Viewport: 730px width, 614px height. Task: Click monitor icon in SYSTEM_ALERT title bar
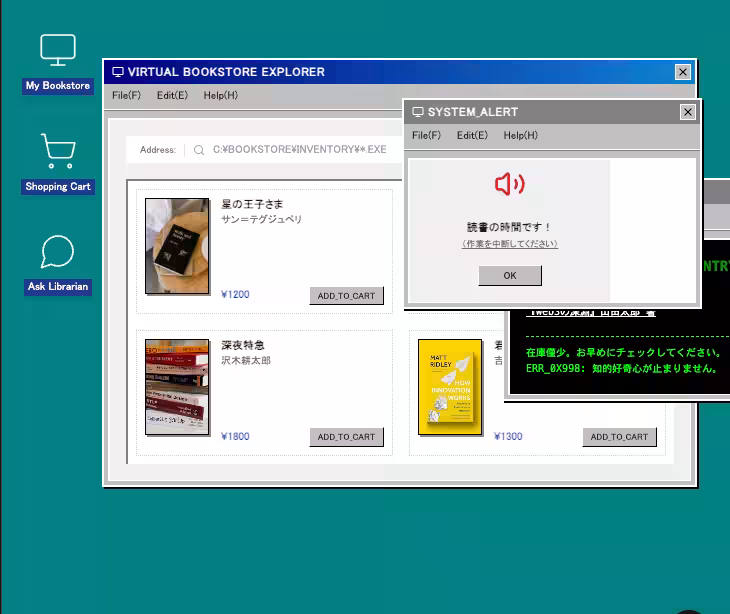click(418, 112)
